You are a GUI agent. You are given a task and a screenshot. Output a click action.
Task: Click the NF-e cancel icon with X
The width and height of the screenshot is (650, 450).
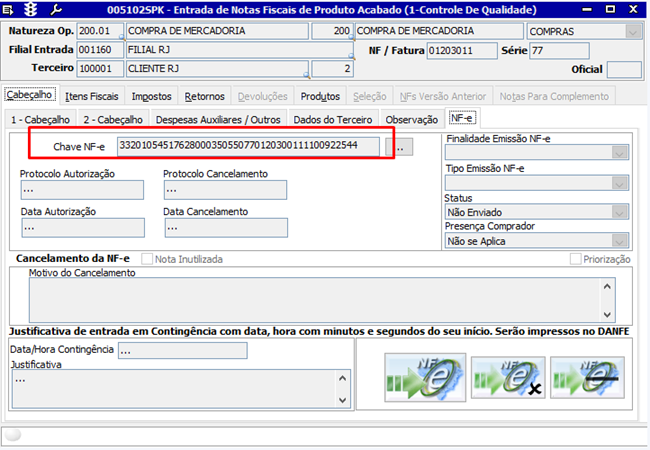tap(508, 377)
